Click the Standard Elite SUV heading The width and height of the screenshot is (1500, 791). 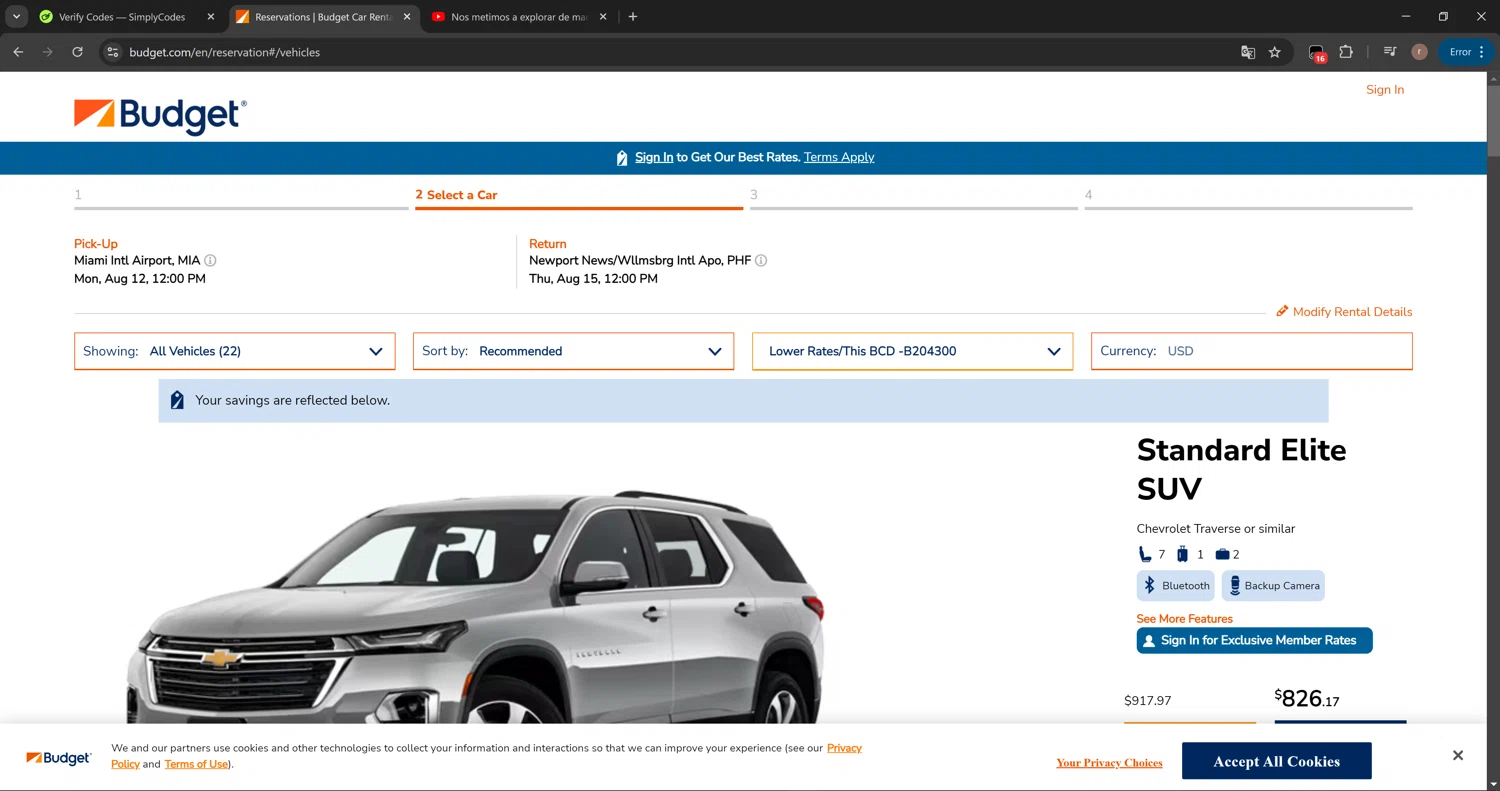(x=1241, y=469)
